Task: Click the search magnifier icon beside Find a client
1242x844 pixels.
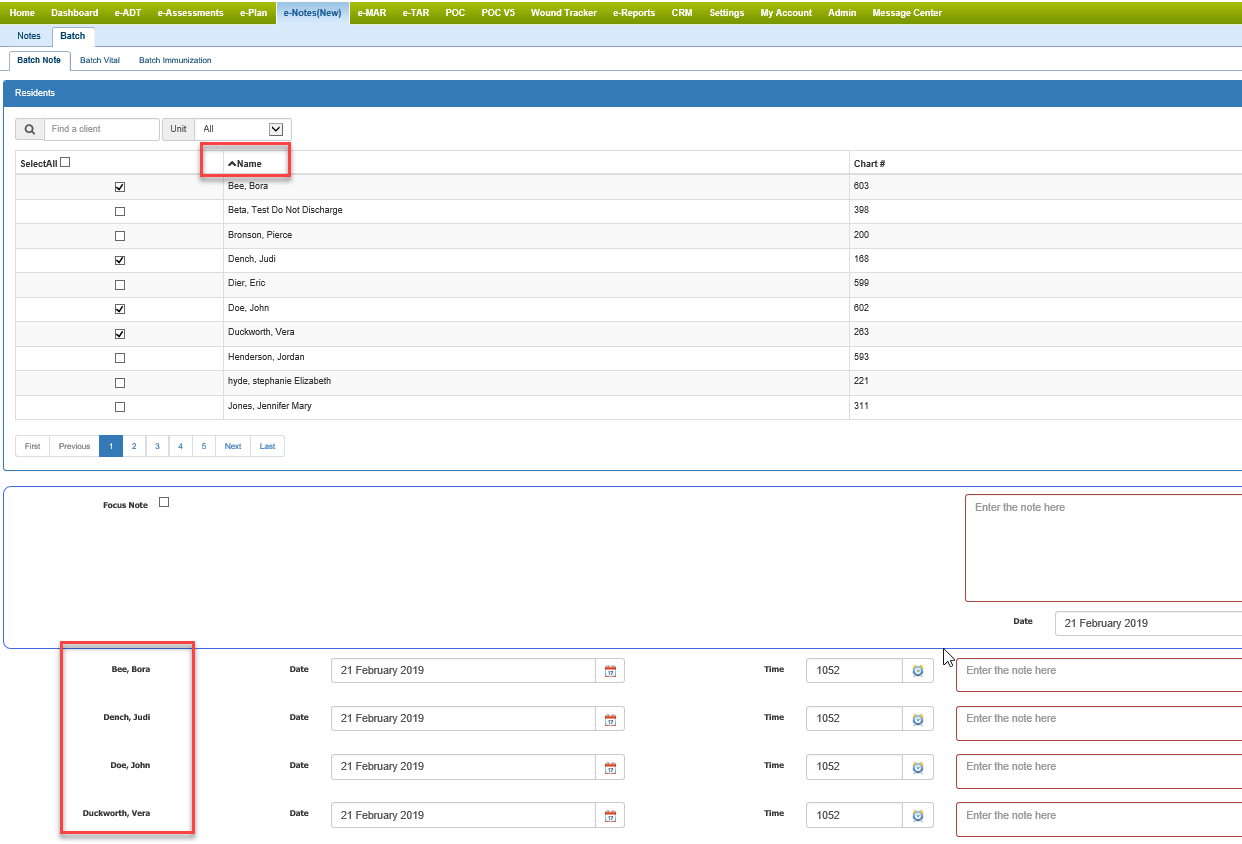Action: point(30,129)
